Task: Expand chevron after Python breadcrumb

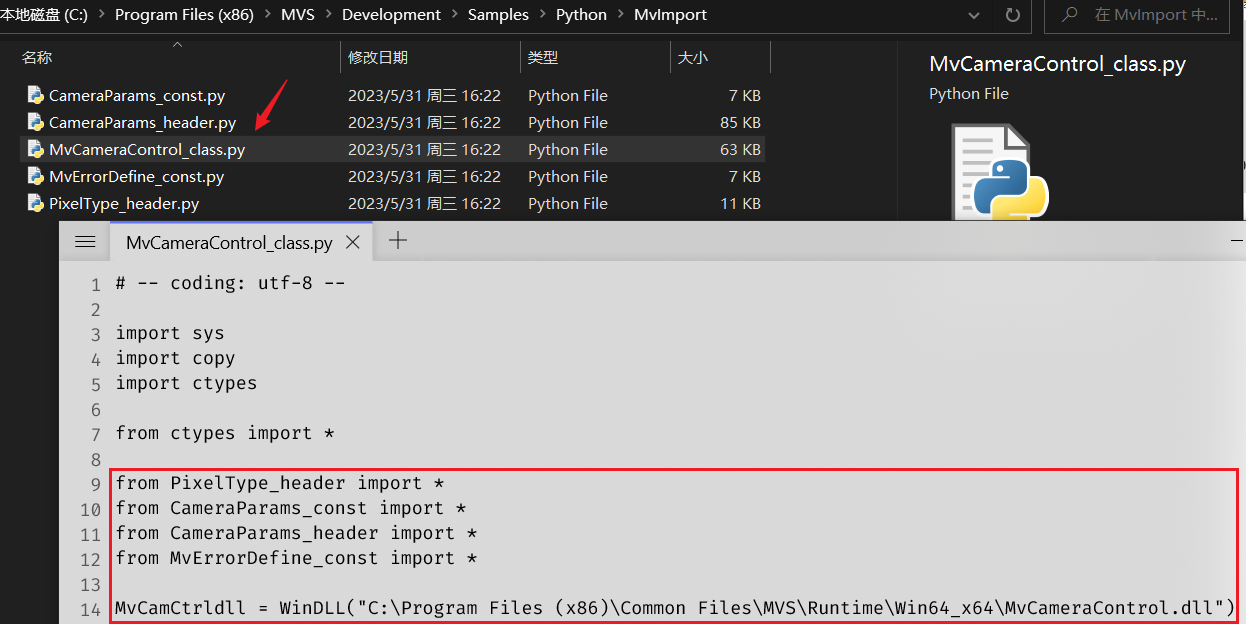Action: (621, 15)
